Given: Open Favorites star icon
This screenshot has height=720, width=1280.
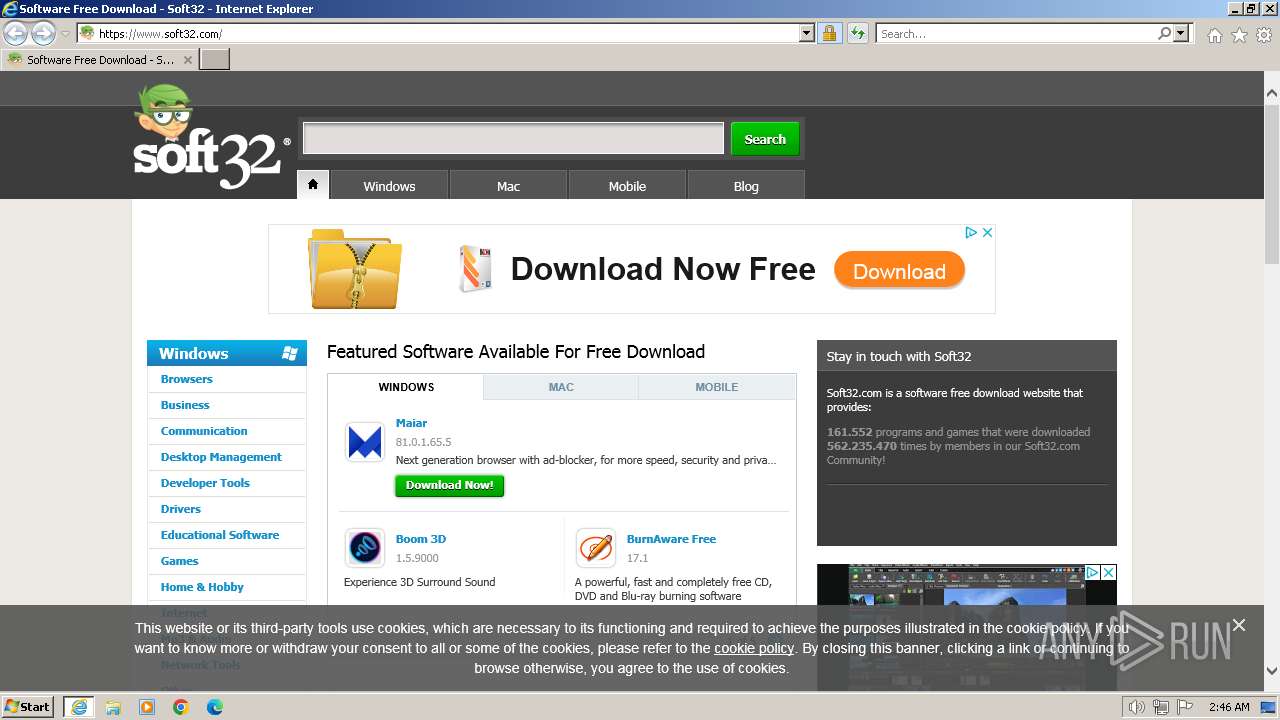Looking at the screenshot, I should [1239, 35].
